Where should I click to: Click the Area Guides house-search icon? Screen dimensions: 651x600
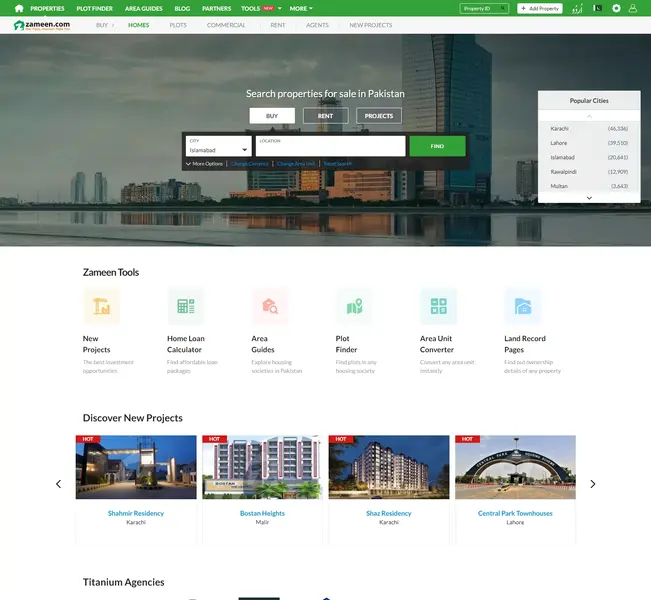(x=270, y=306)
